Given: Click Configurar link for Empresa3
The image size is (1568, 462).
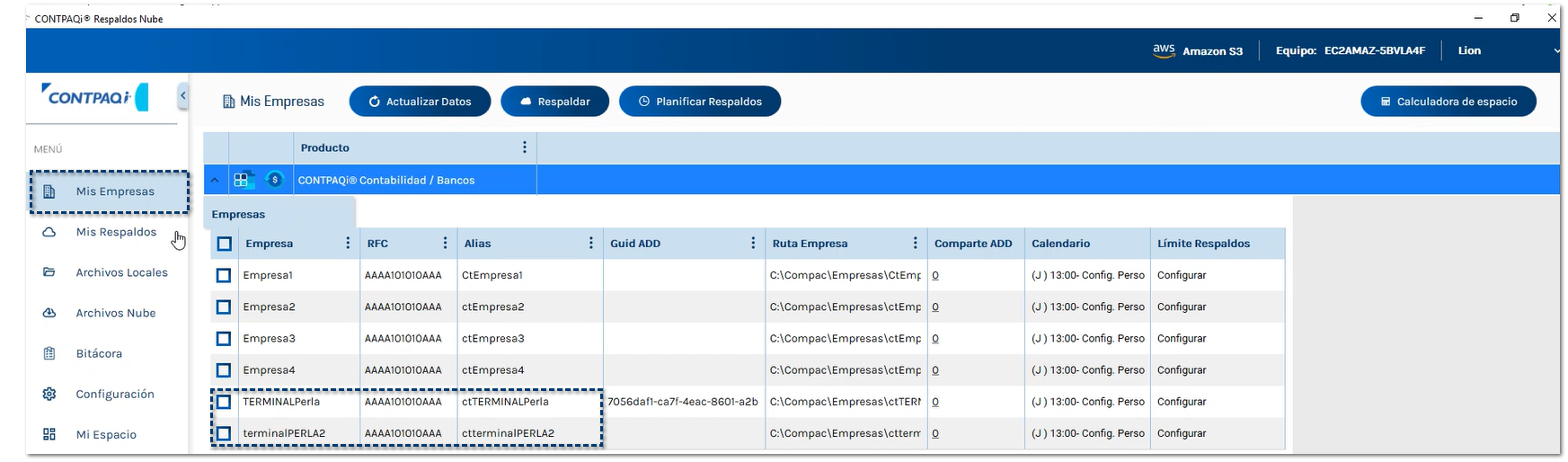Looking at the screenshot, I should [x=1182, y=338].
